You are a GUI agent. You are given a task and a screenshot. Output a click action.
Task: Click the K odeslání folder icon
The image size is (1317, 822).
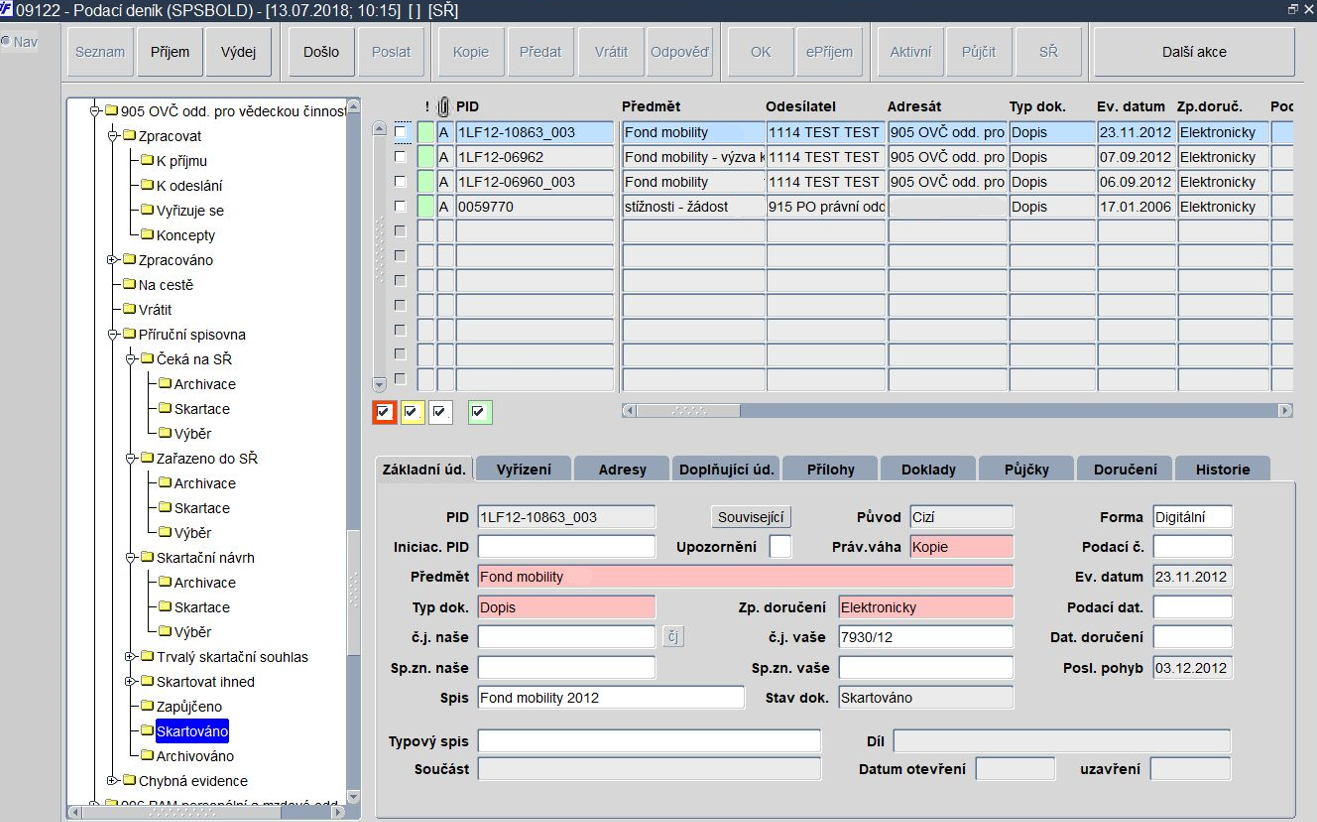(147, 186)
